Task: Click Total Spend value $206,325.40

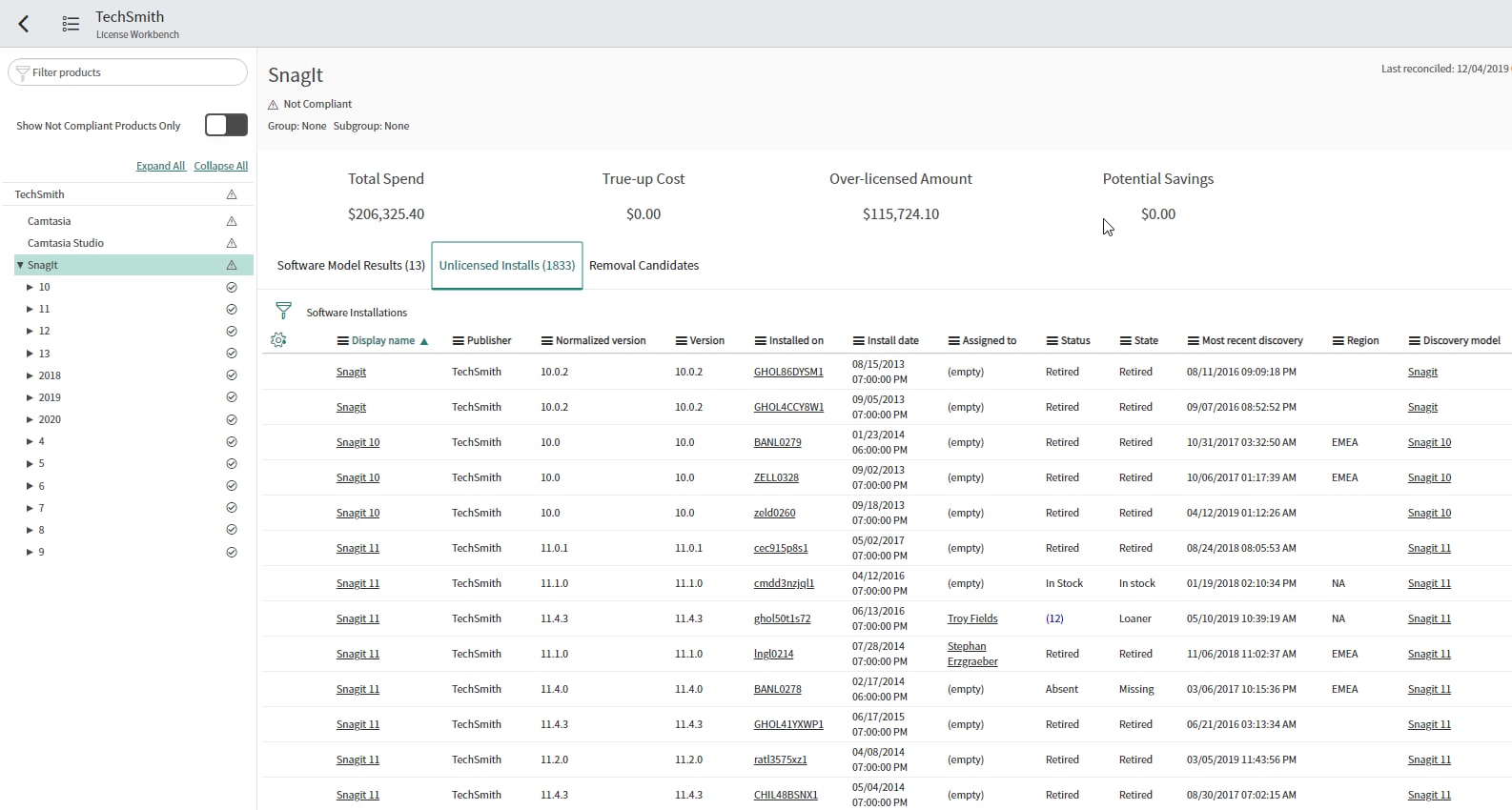Action: (386, 213)
